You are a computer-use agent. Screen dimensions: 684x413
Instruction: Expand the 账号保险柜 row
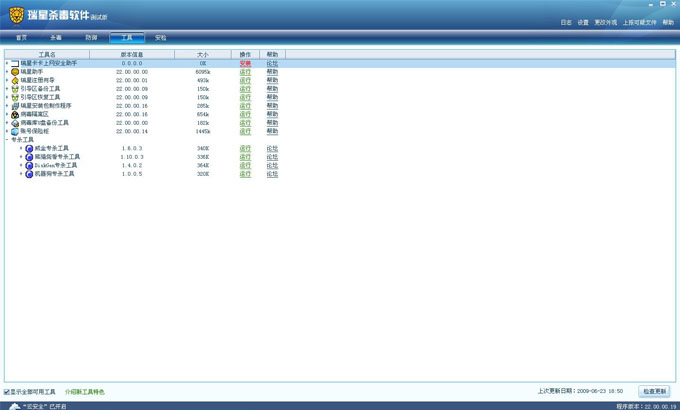(7, 131)
